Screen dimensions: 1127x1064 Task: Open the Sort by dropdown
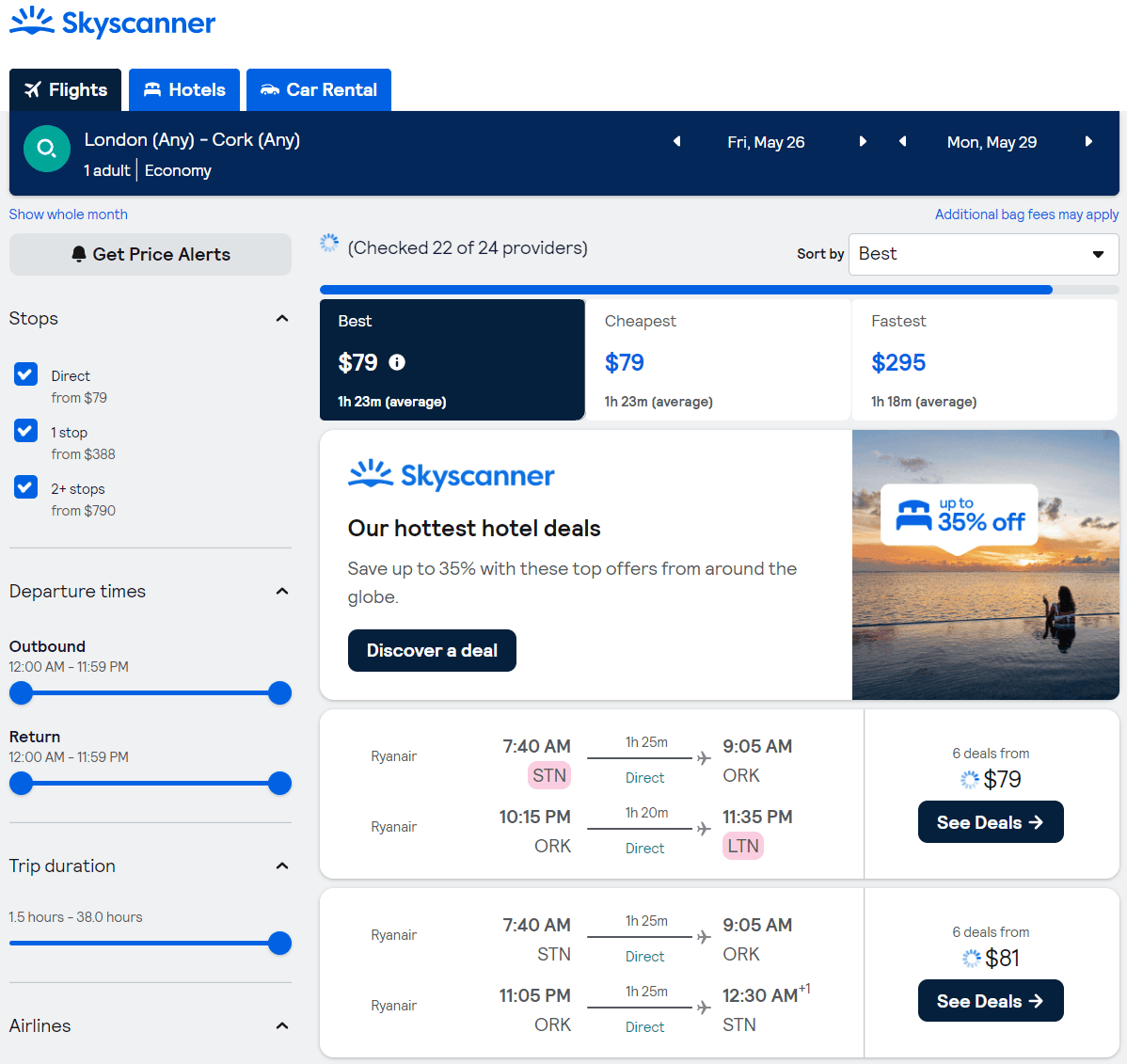pos(982,254)
